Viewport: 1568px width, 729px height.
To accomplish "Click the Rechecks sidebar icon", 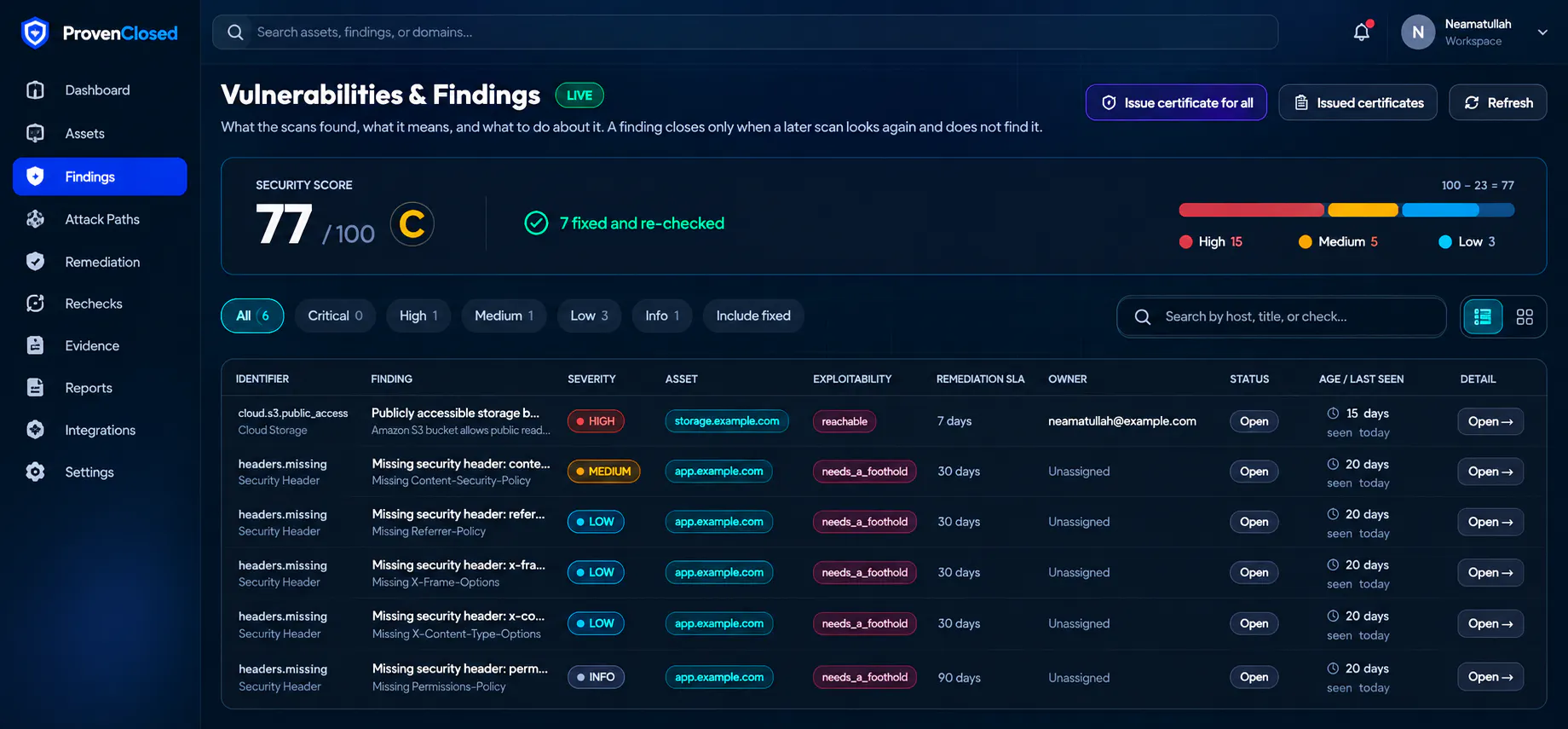I will [x=35, y=304].
